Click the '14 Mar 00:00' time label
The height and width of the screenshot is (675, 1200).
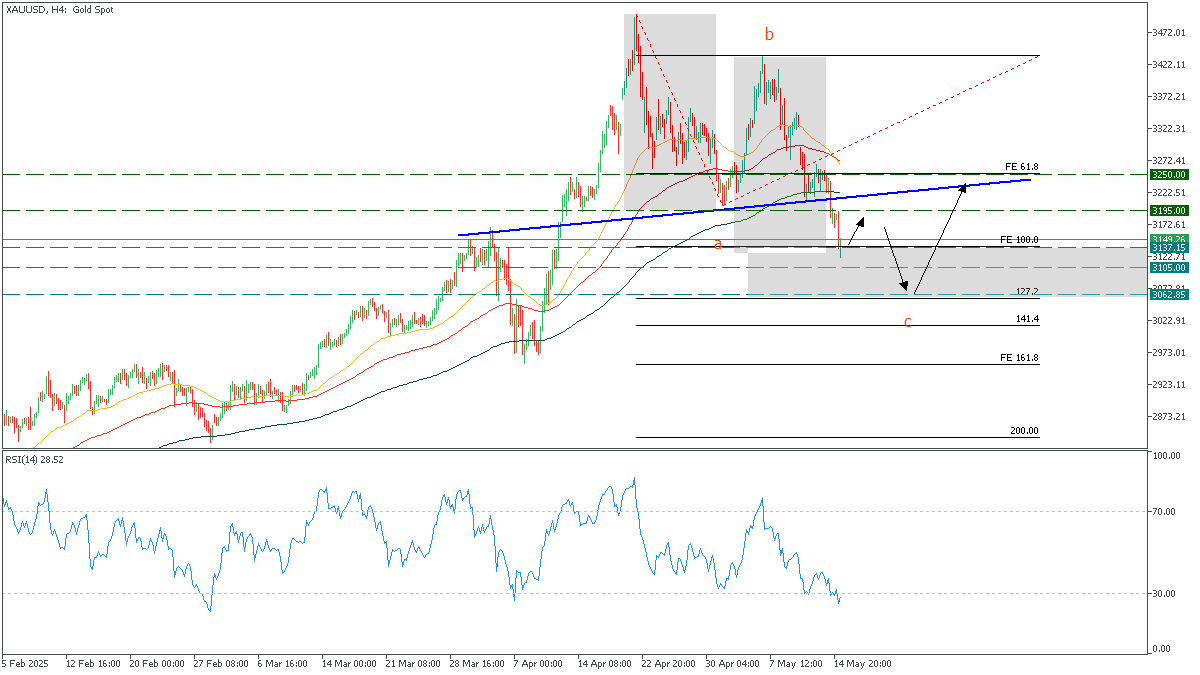[x=348, y=663]
